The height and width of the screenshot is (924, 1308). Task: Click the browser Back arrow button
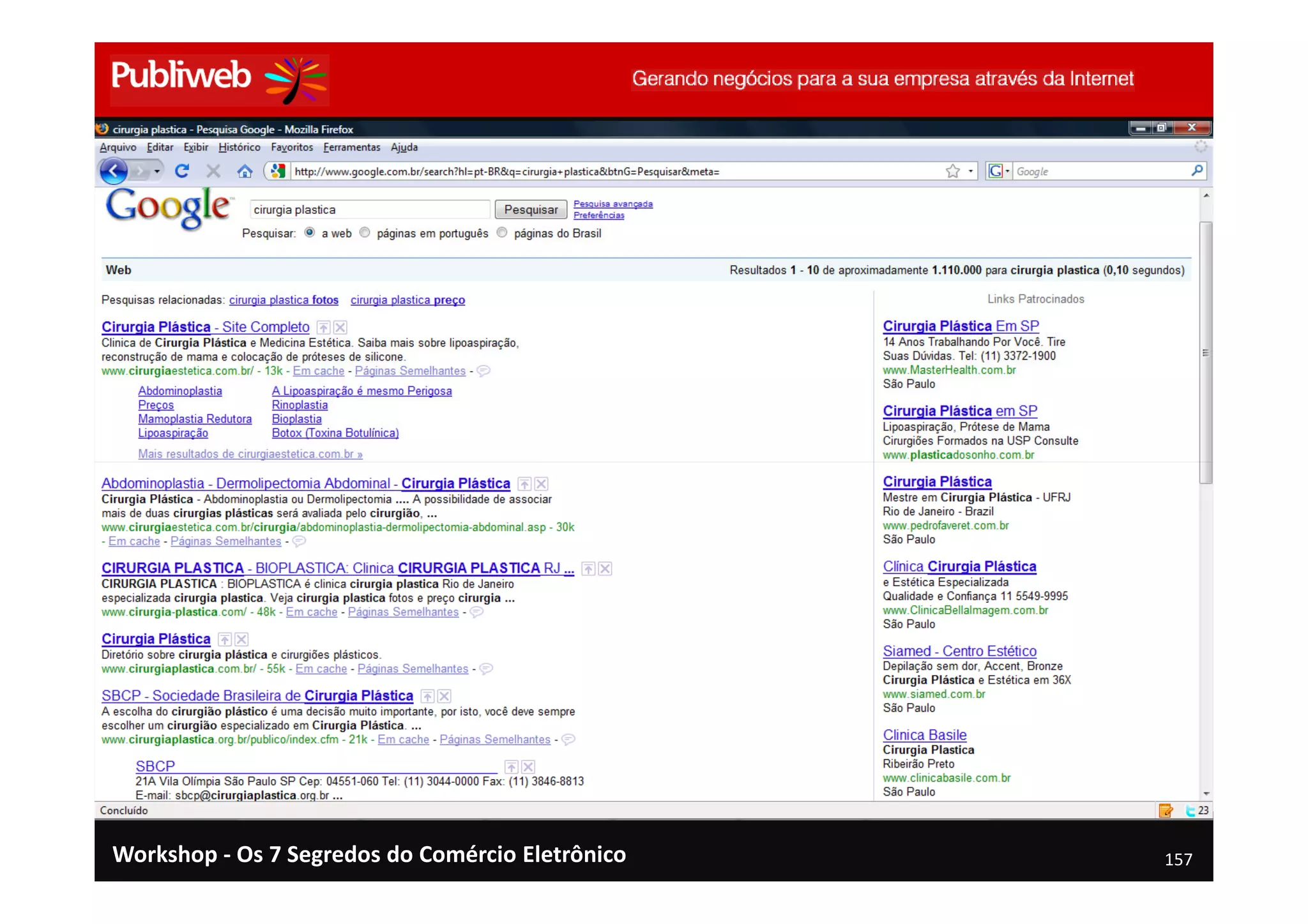(x=113, y=171)
